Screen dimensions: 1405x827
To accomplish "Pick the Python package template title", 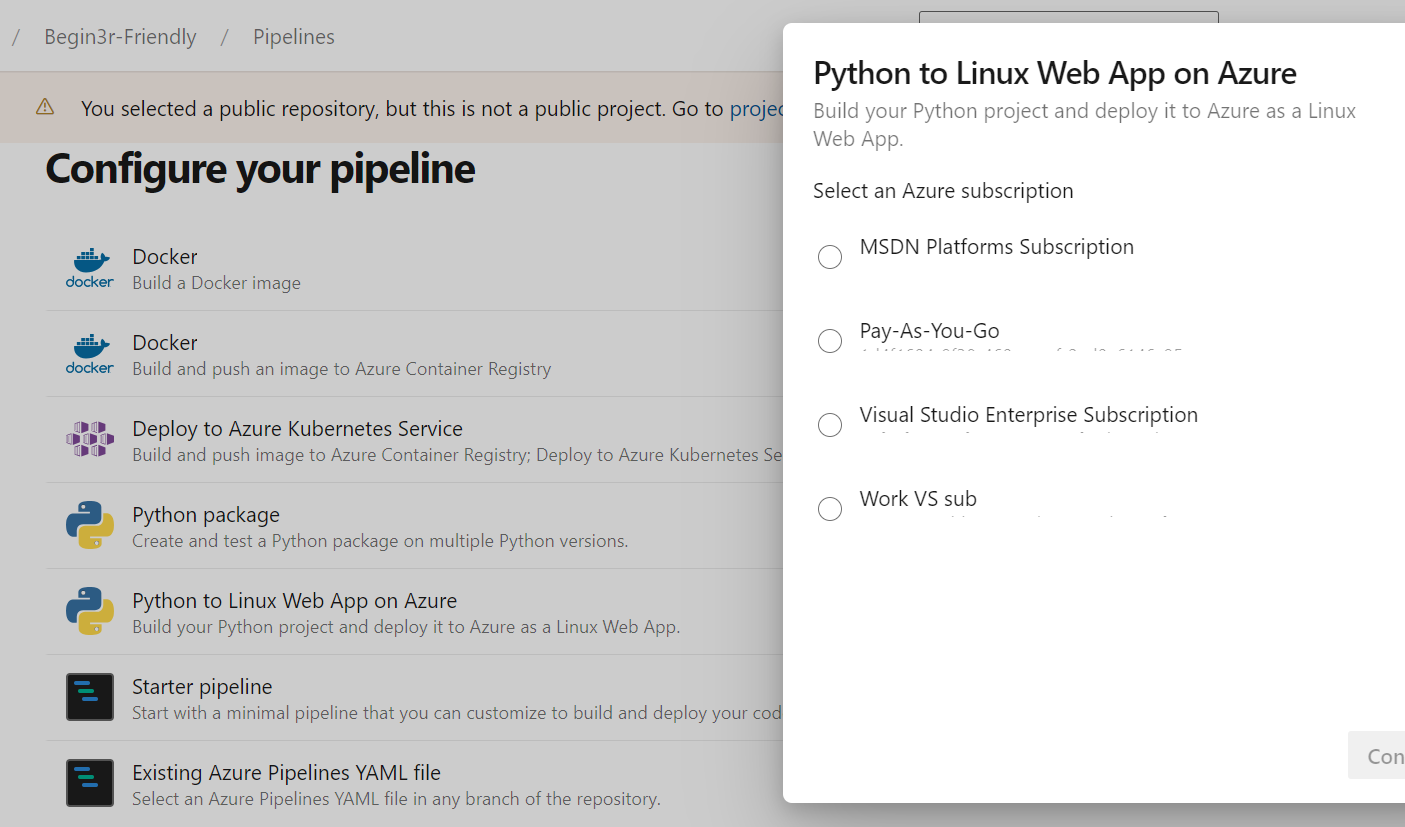I will coord(206,515).
